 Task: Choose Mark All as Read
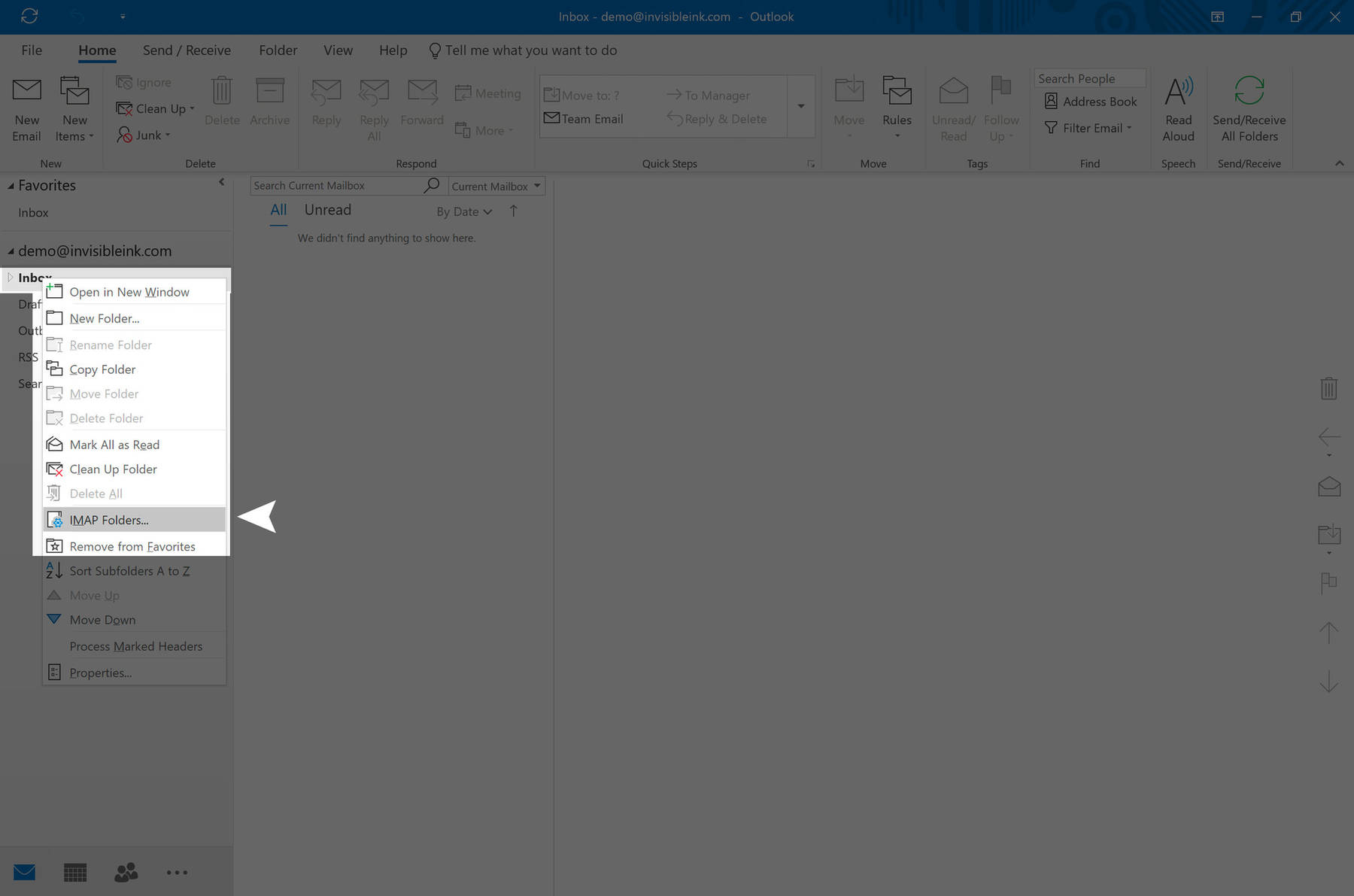pyautogui.click(x=135, y=445)
